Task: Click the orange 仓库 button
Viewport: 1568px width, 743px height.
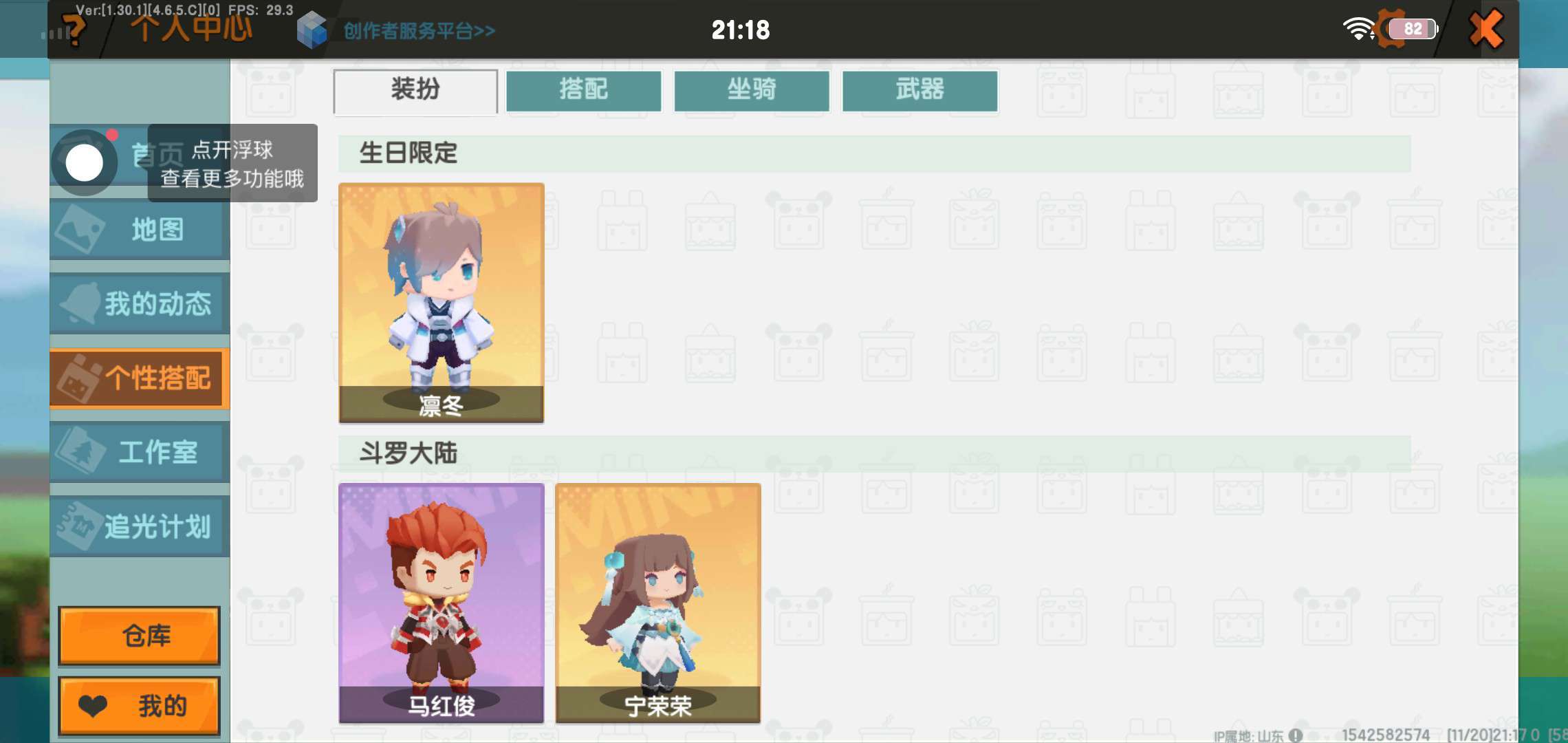Action: tap(140, 636)
